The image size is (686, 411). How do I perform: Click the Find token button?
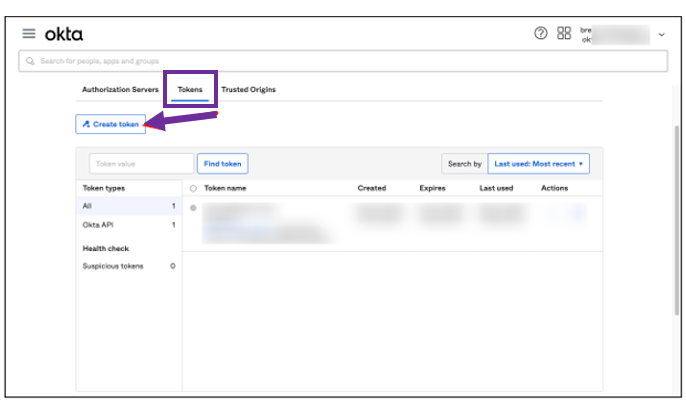223,164
